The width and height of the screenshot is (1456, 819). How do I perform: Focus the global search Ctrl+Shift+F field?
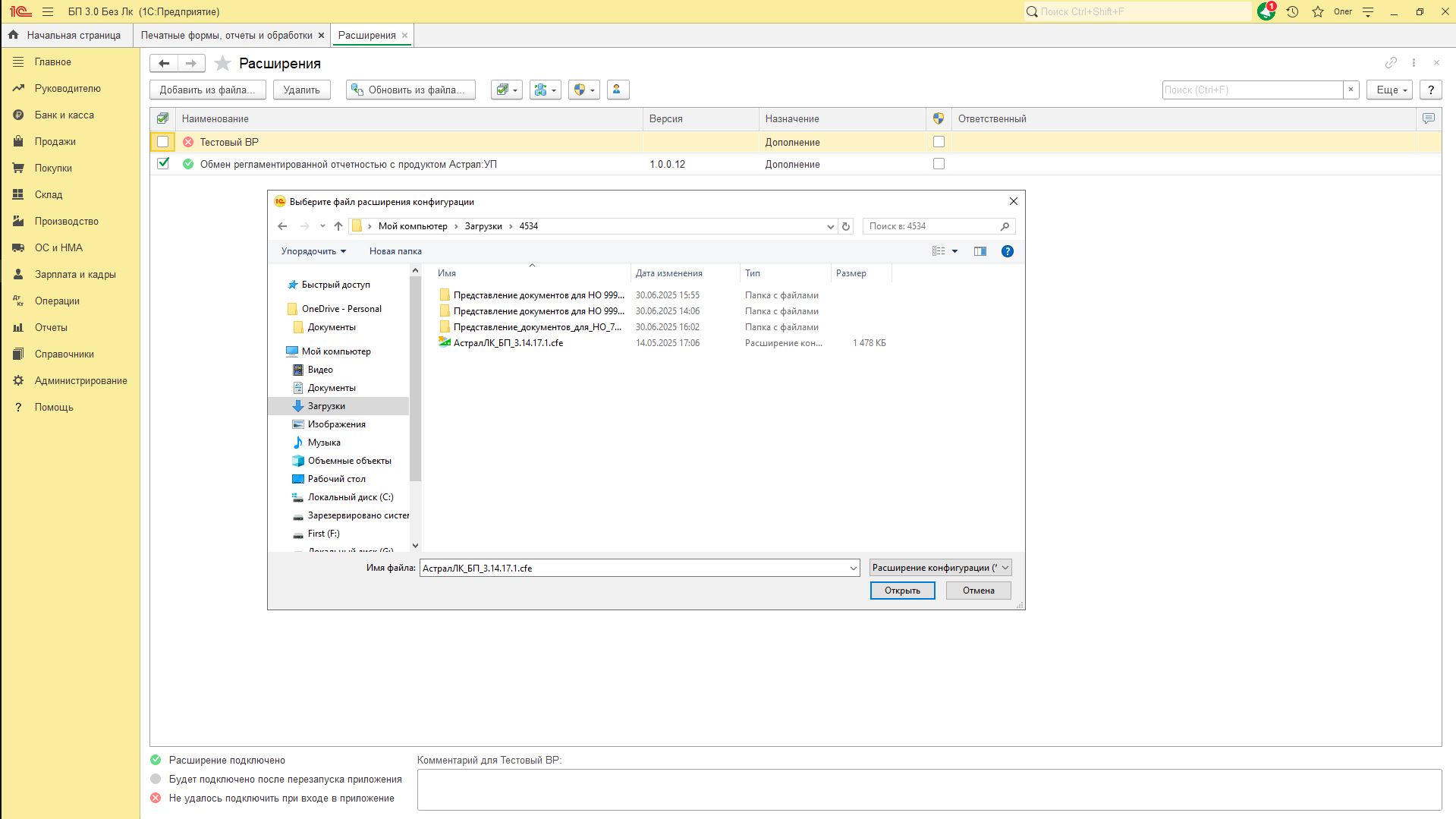click(1137, 11)
